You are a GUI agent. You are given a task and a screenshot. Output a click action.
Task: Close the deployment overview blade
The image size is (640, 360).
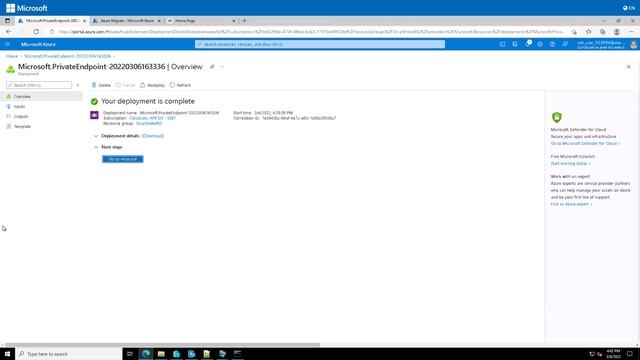click(x=629, y=67)
